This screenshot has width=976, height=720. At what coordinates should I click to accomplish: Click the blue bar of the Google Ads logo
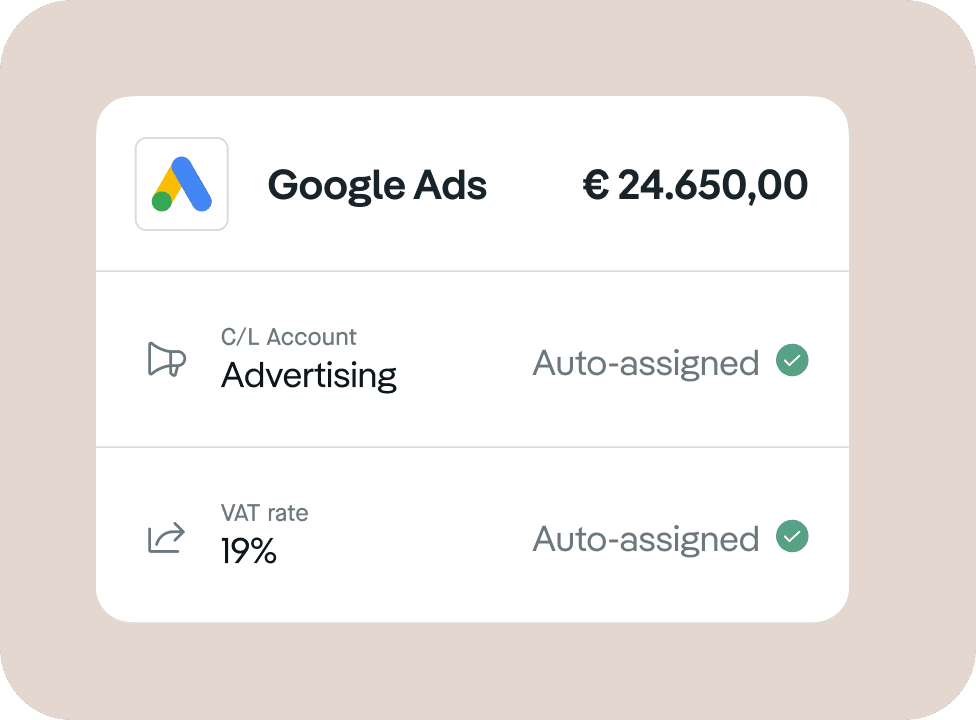pyautogui.click(x=192, y=184)
